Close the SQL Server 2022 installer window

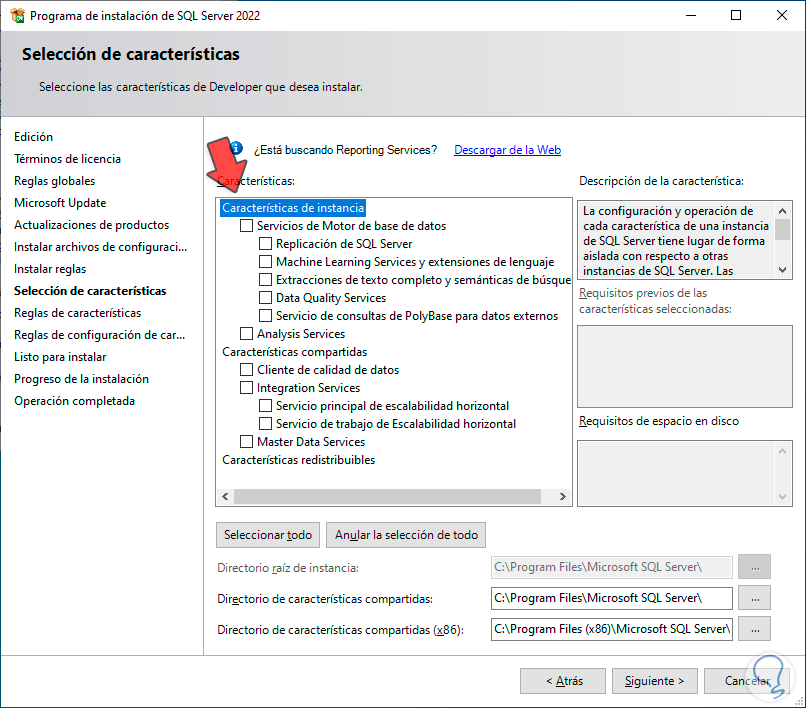[781, 15]
